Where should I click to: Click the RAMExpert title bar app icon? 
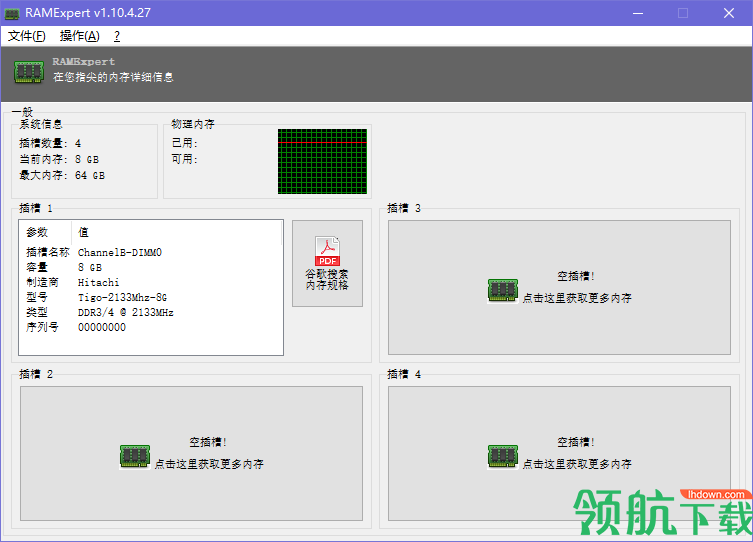[x=12, y=13]
